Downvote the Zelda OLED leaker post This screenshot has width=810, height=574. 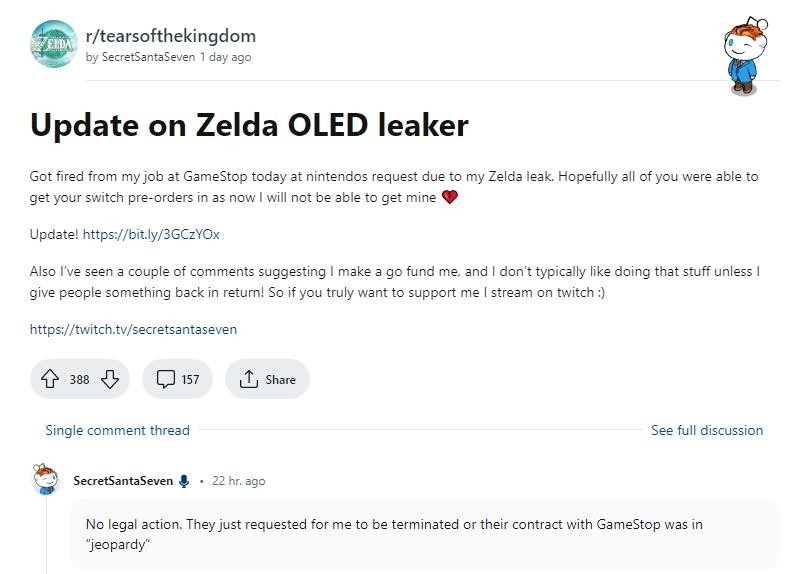tap(110, 379)
